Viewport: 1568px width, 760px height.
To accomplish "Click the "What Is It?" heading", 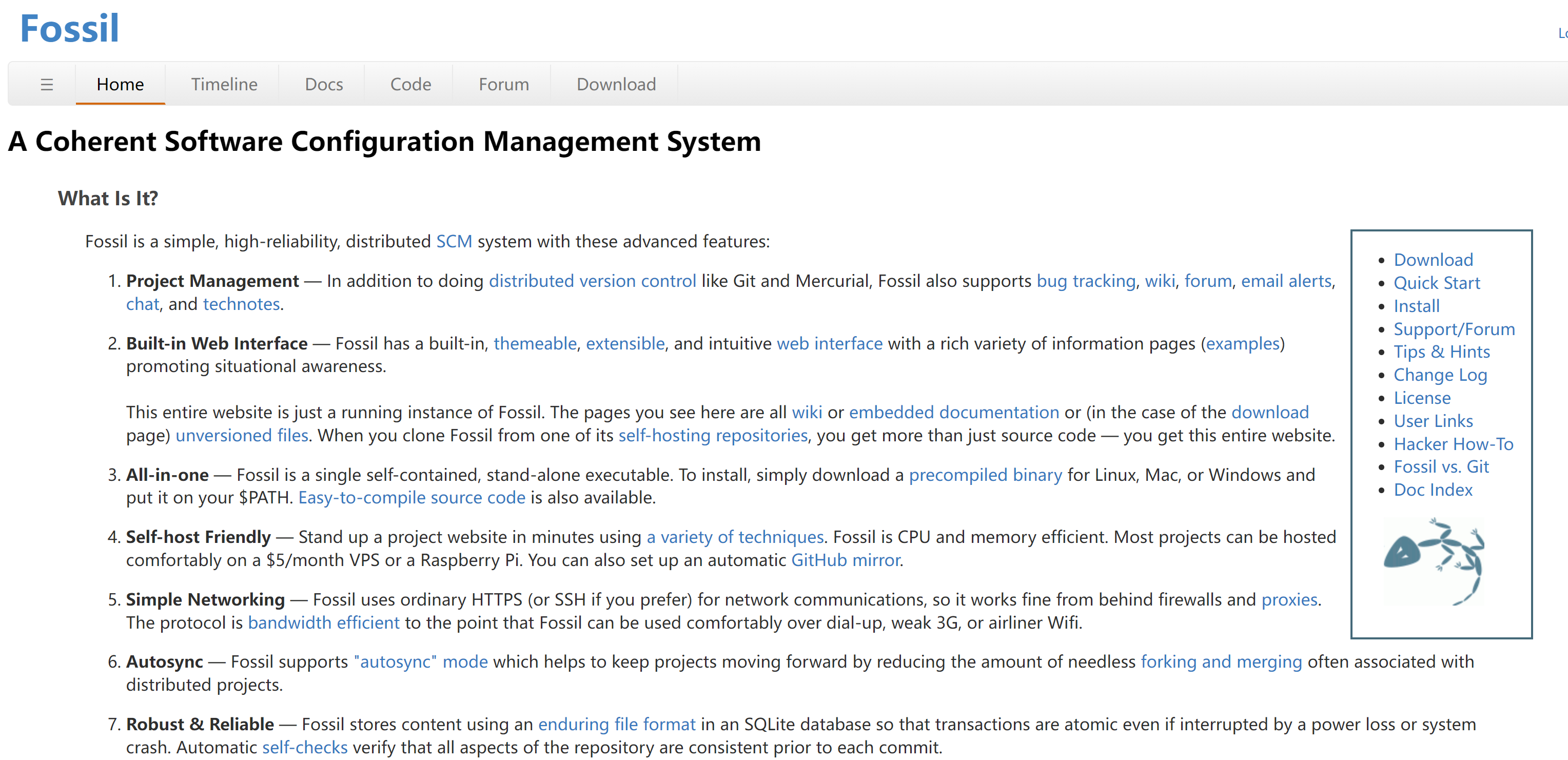I will pyautogui.click(x=108, y=199).
